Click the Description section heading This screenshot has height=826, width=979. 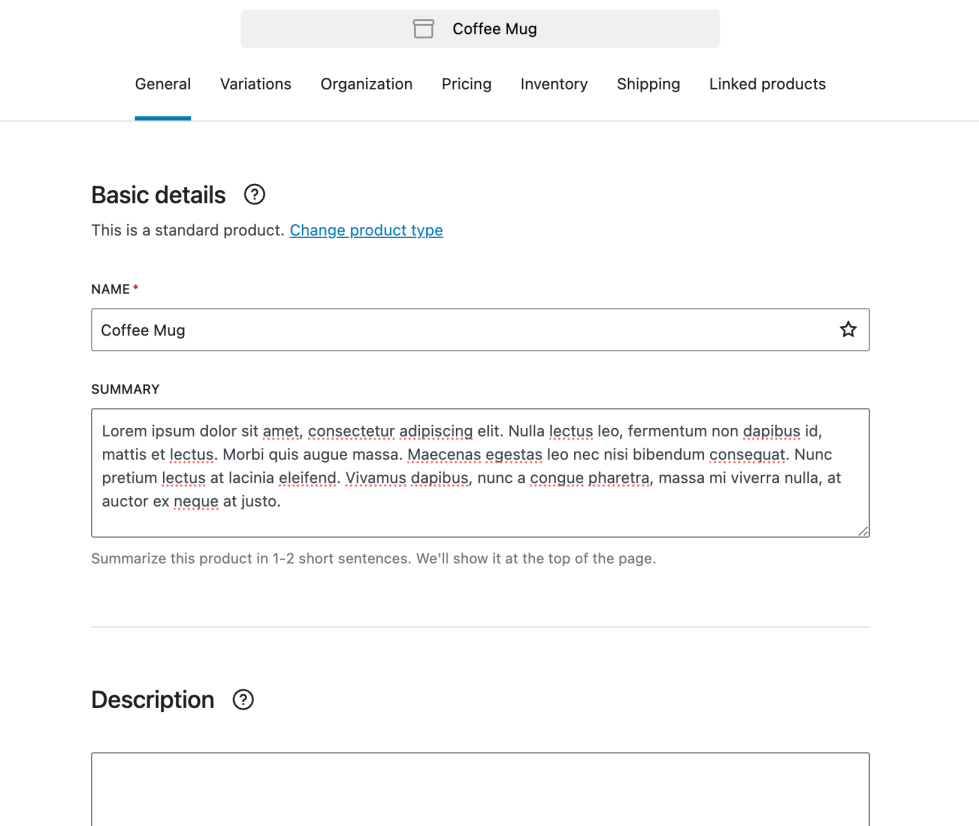click(153, 700)
